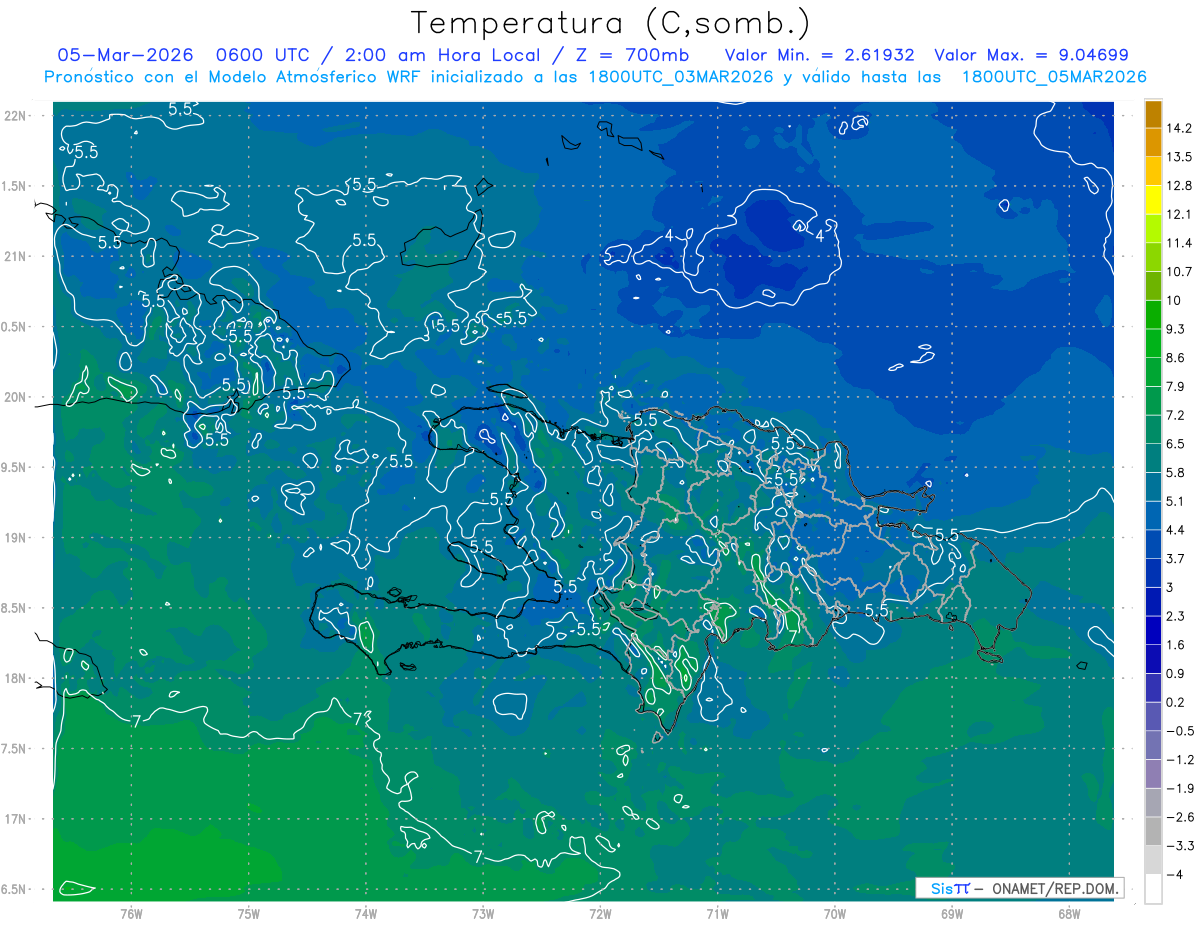Screen dimensions: 1200x927
Task: Select the '1800UTC_03MAR2026' initialization timestamp
Action: (x=681, y=77)
